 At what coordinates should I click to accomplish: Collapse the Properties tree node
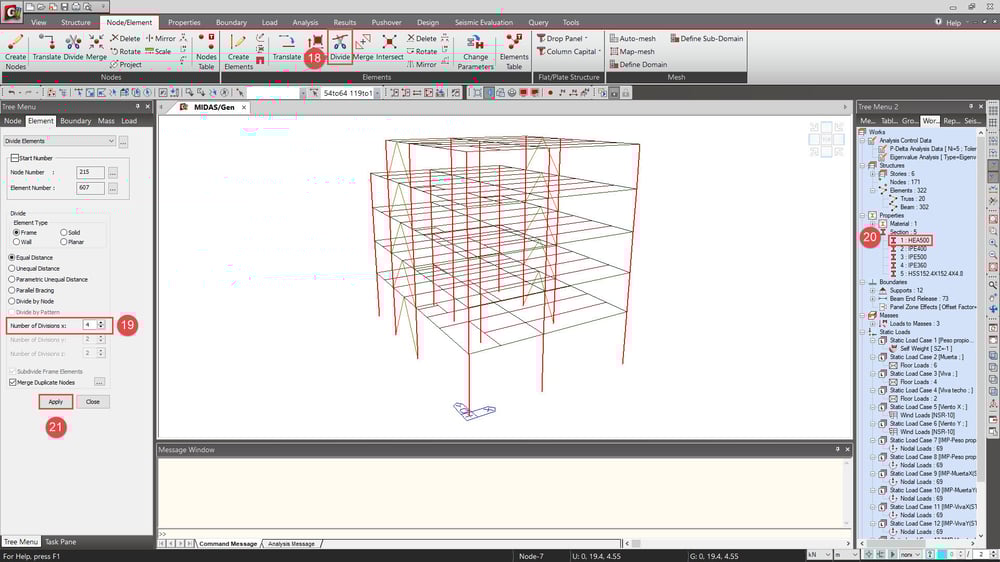click(x=862, y=216)
